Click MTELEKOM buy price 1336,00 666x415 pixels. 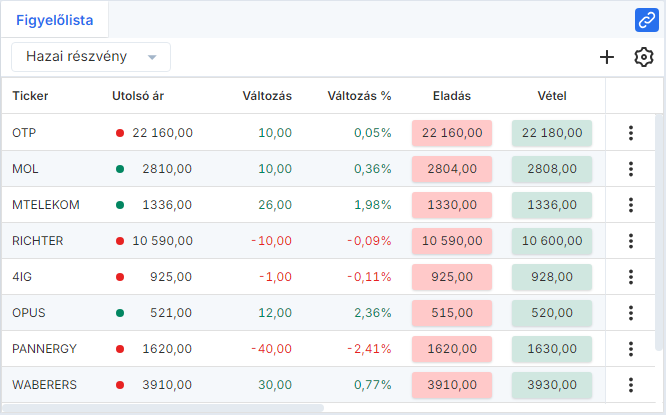tap(552, 205)
